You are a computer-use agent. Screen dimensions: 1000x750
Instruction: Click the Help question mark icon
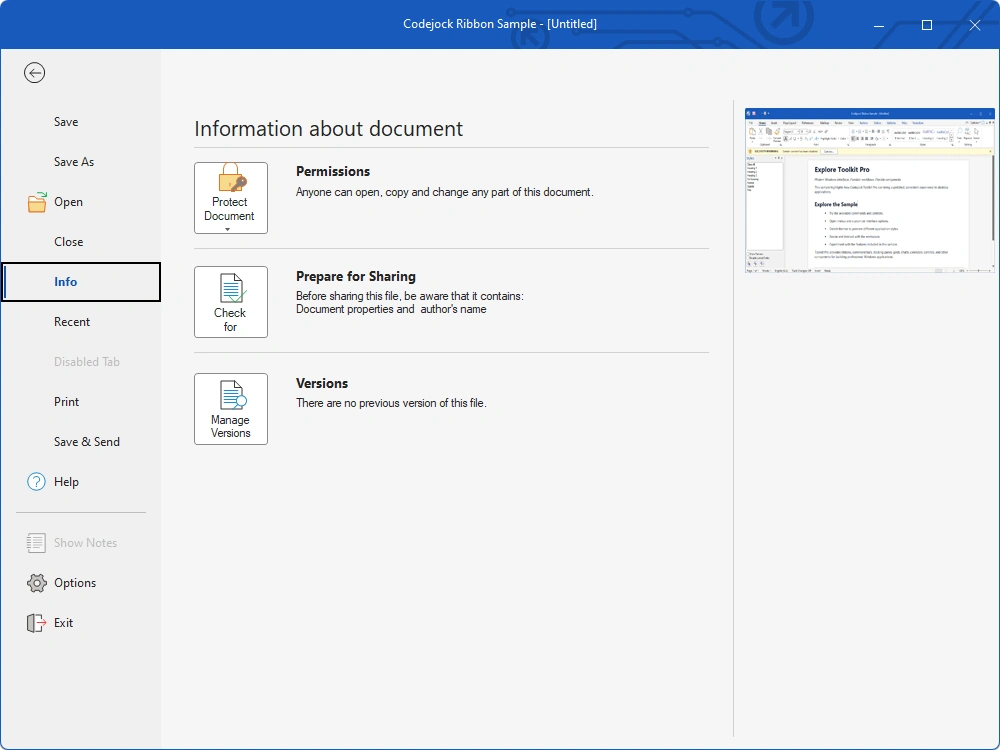[36, 482]
